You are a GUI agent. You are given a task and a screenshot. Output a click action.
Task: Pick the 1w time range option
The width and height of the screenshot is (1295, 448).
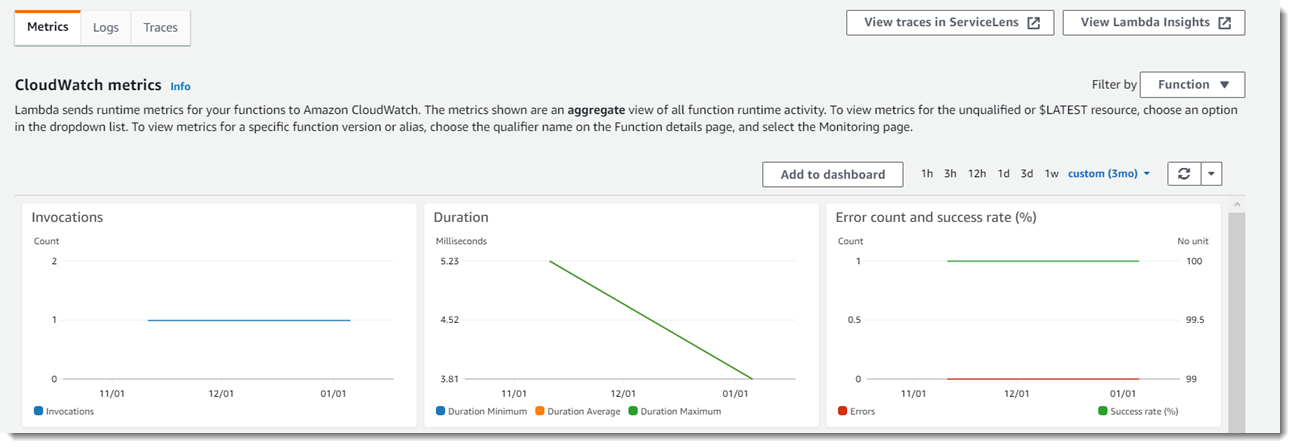coord(1051,174)
